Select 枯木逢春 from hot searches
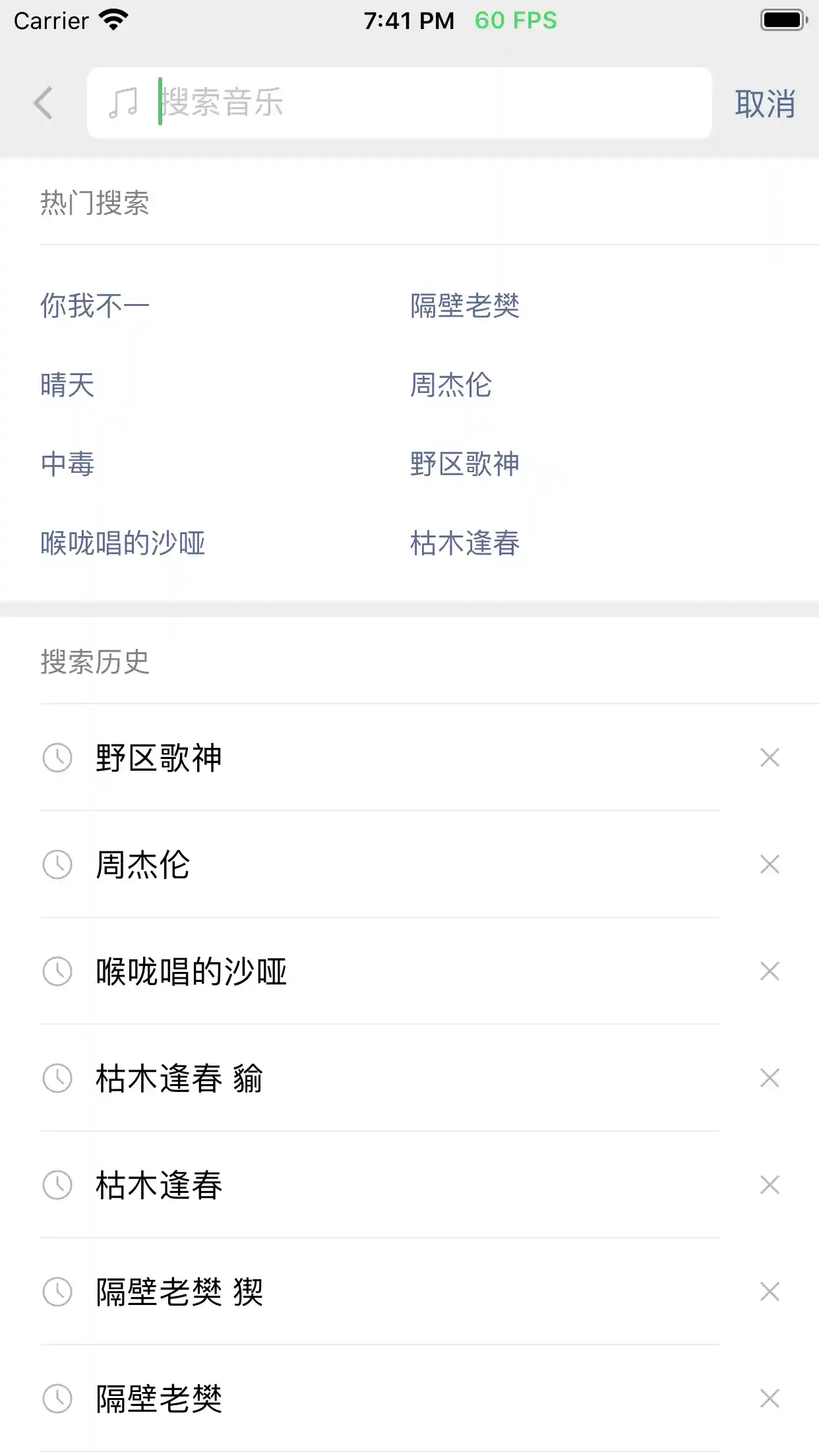The image size is (819, 1456). pyautogui.click(x=465, y=543)
